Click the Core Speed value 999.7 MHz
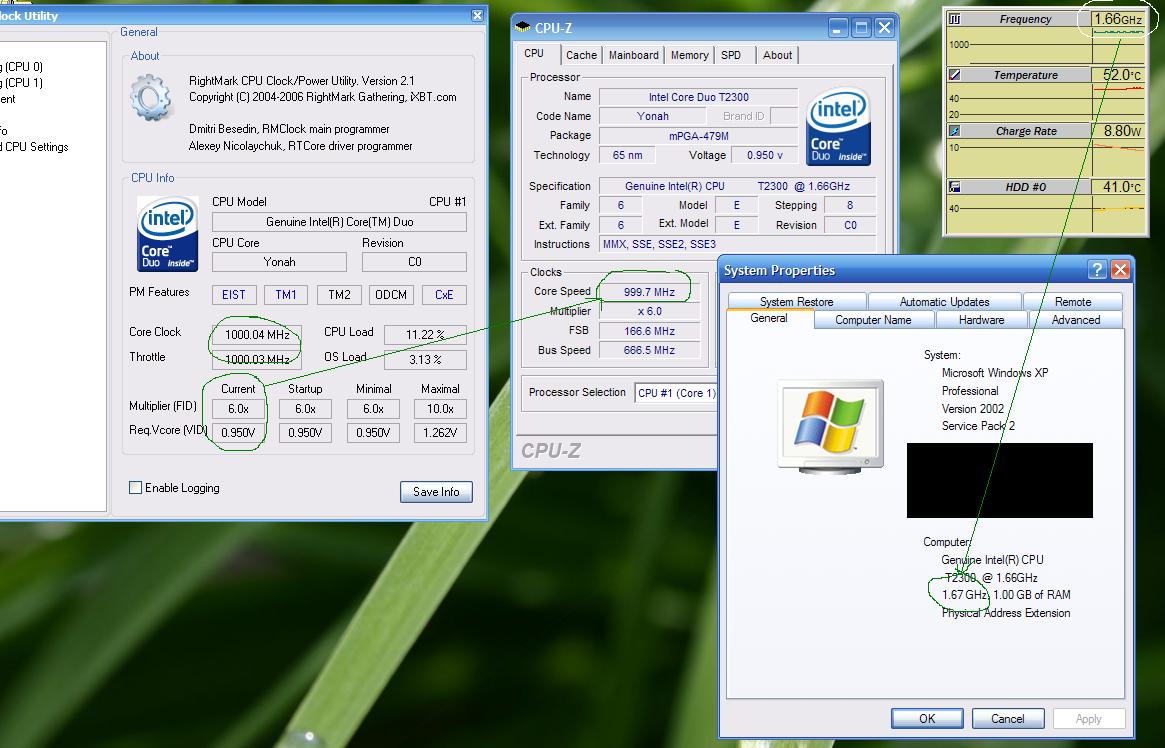This screenshot has height=748, width=1165. click(649, 292)
